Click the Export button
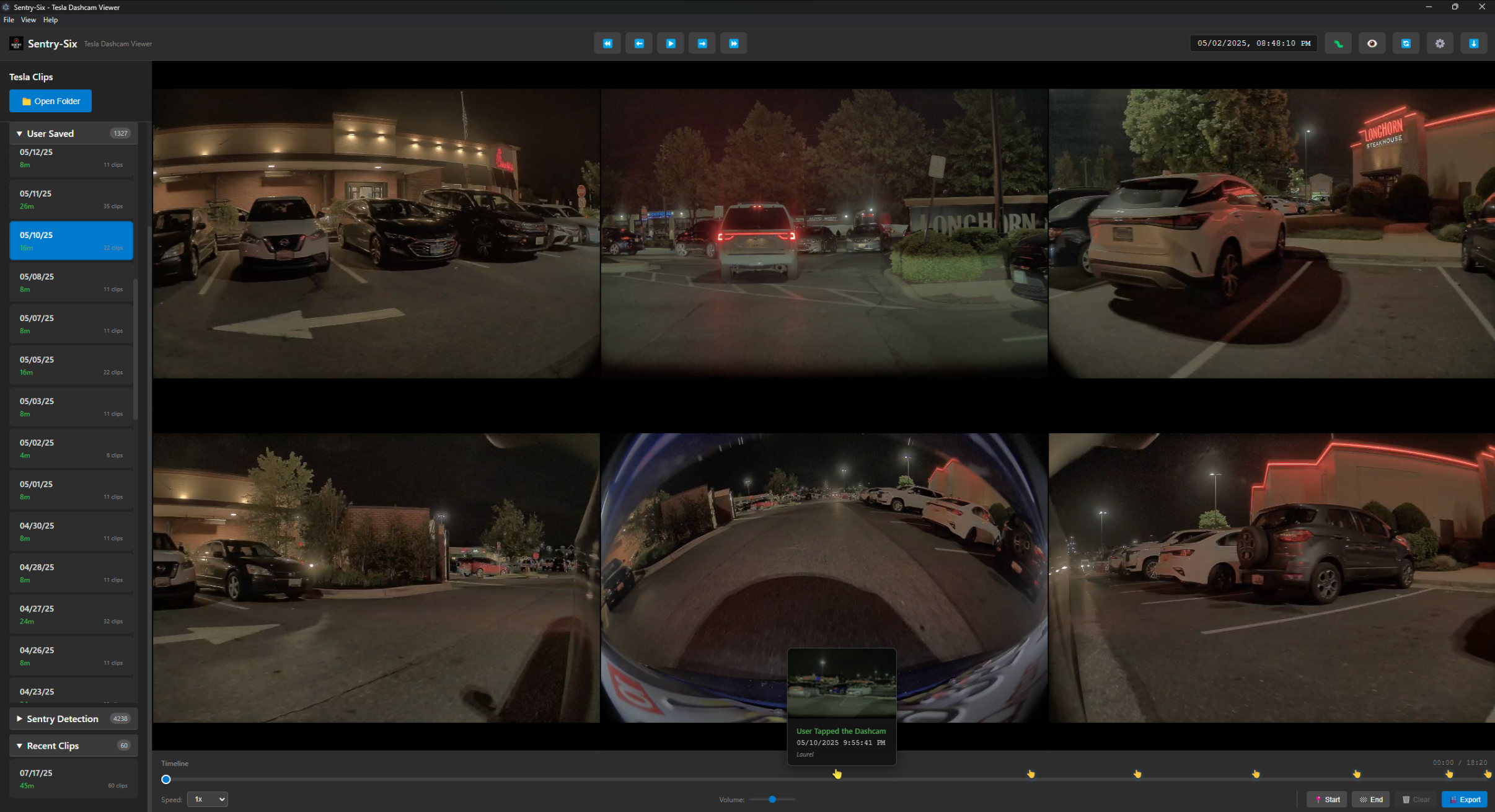Image resolution: width=1495 pixels, height=812 pixels. [x=1464, y=799]
